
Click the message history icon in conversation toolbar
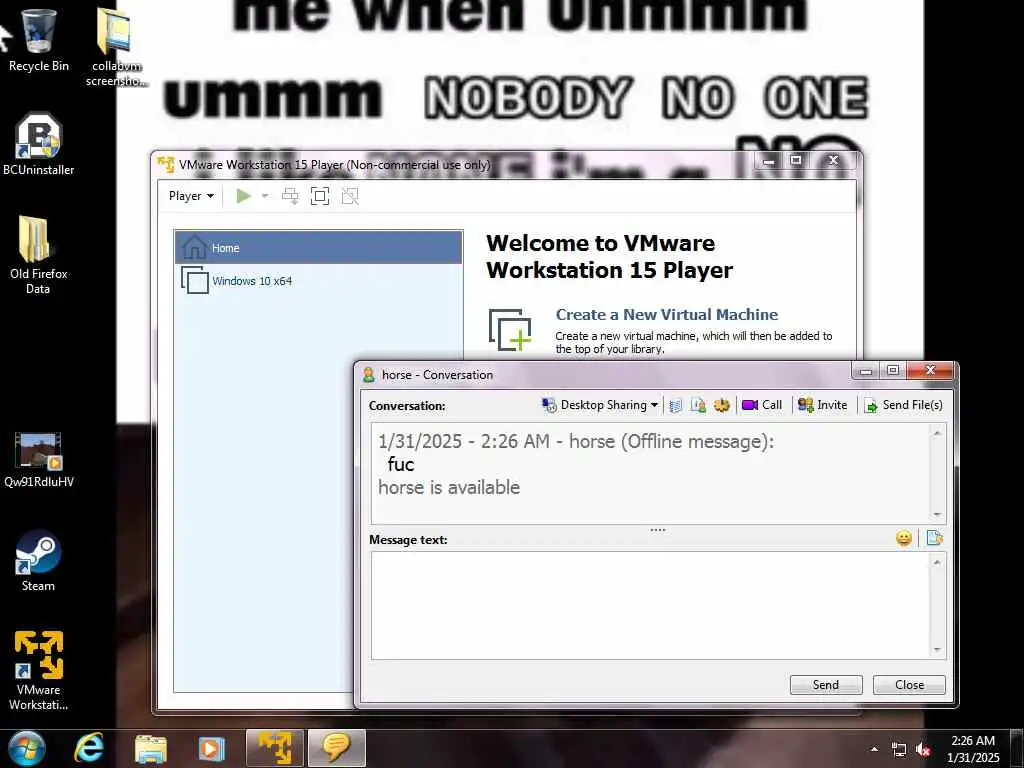click(x=676, y=406)
